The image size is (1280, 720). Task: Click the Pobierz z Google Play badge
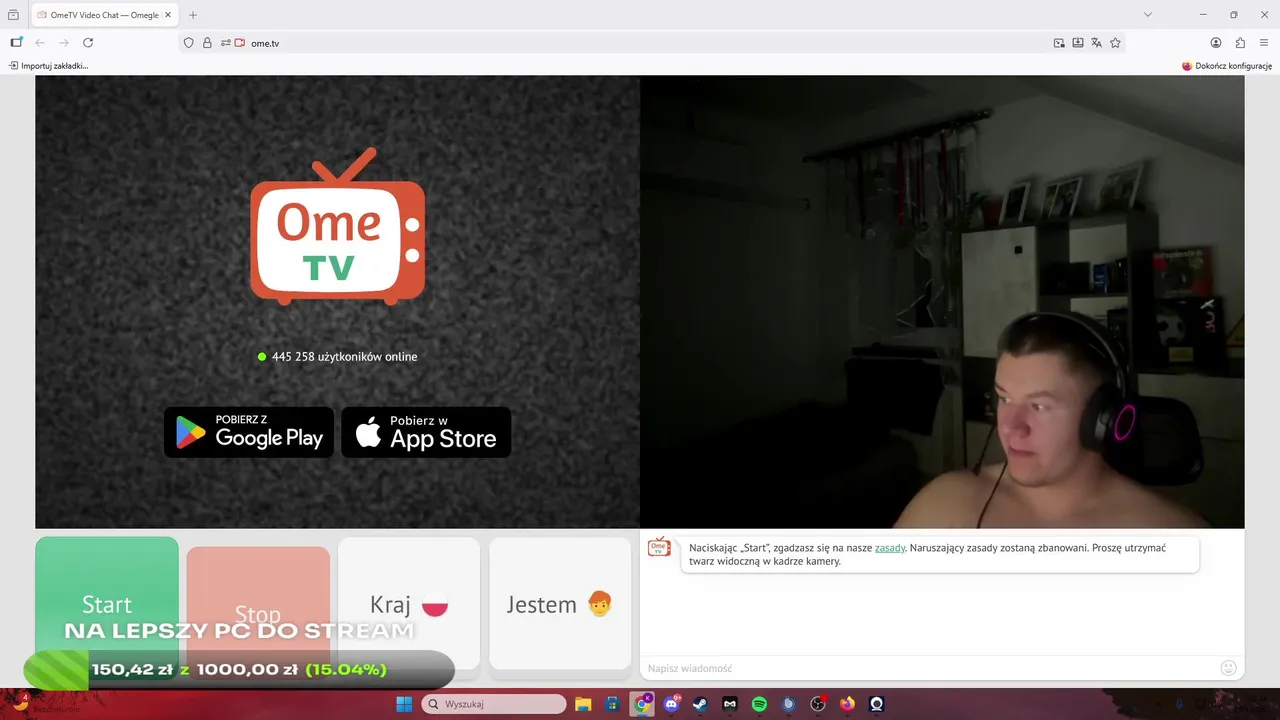tap(249, 432)
